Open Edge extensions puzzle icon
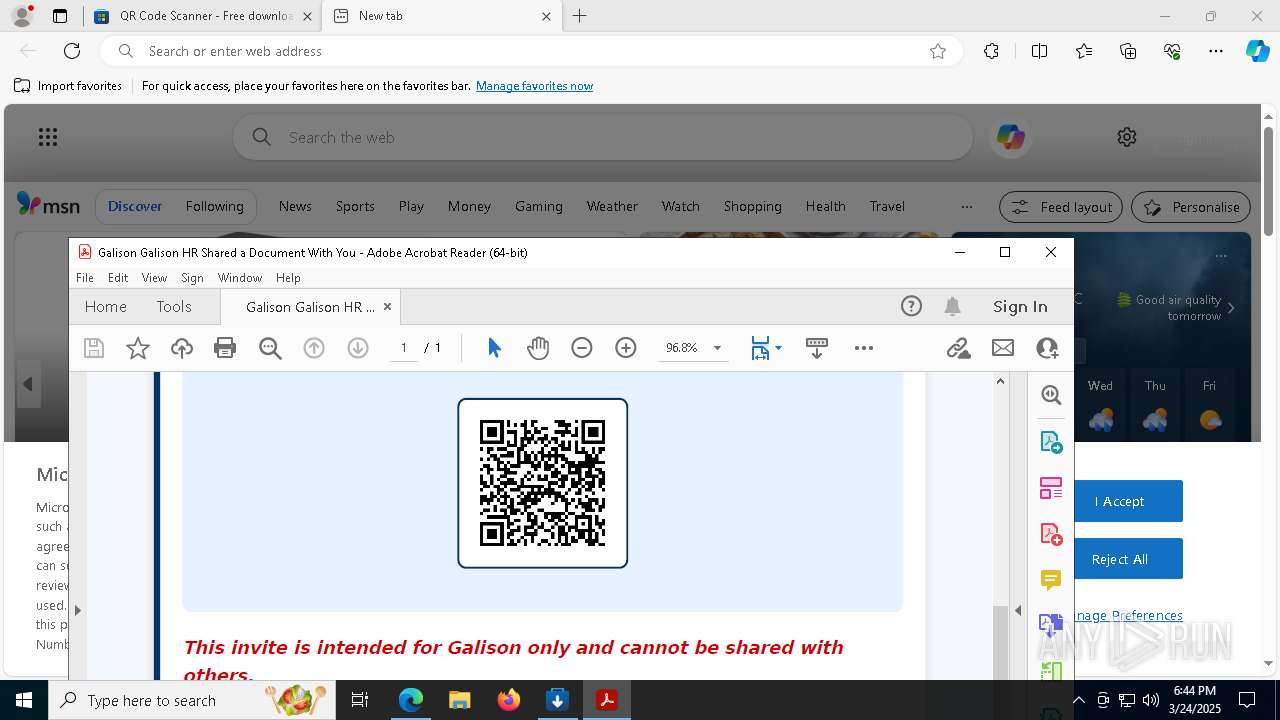The height and width of the screenshot is (720, 1280). 991,51
